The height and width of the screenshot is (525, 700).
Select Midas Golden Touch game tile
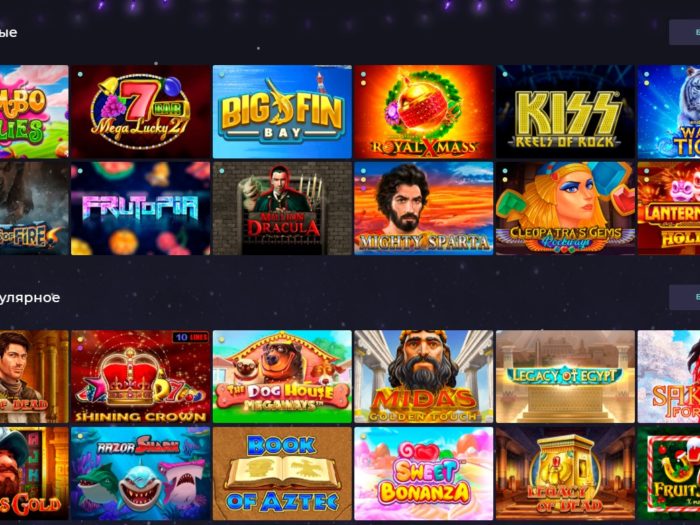pos(424,377)
